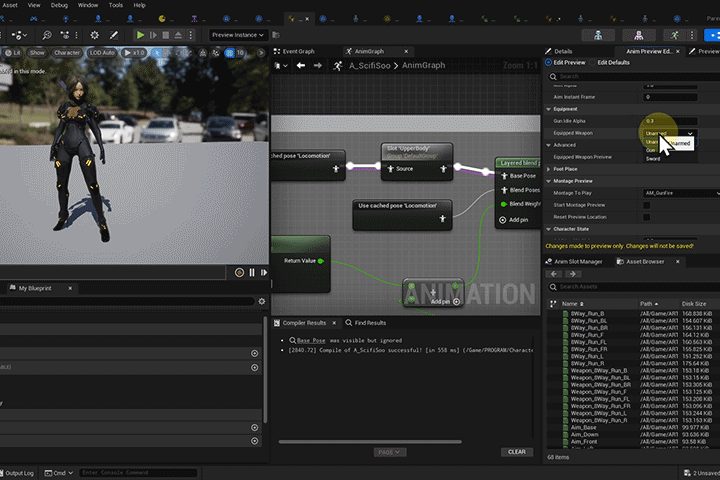Screen dimensions: 720x480
Task: Click the viewport Record button
Action: 239,272
